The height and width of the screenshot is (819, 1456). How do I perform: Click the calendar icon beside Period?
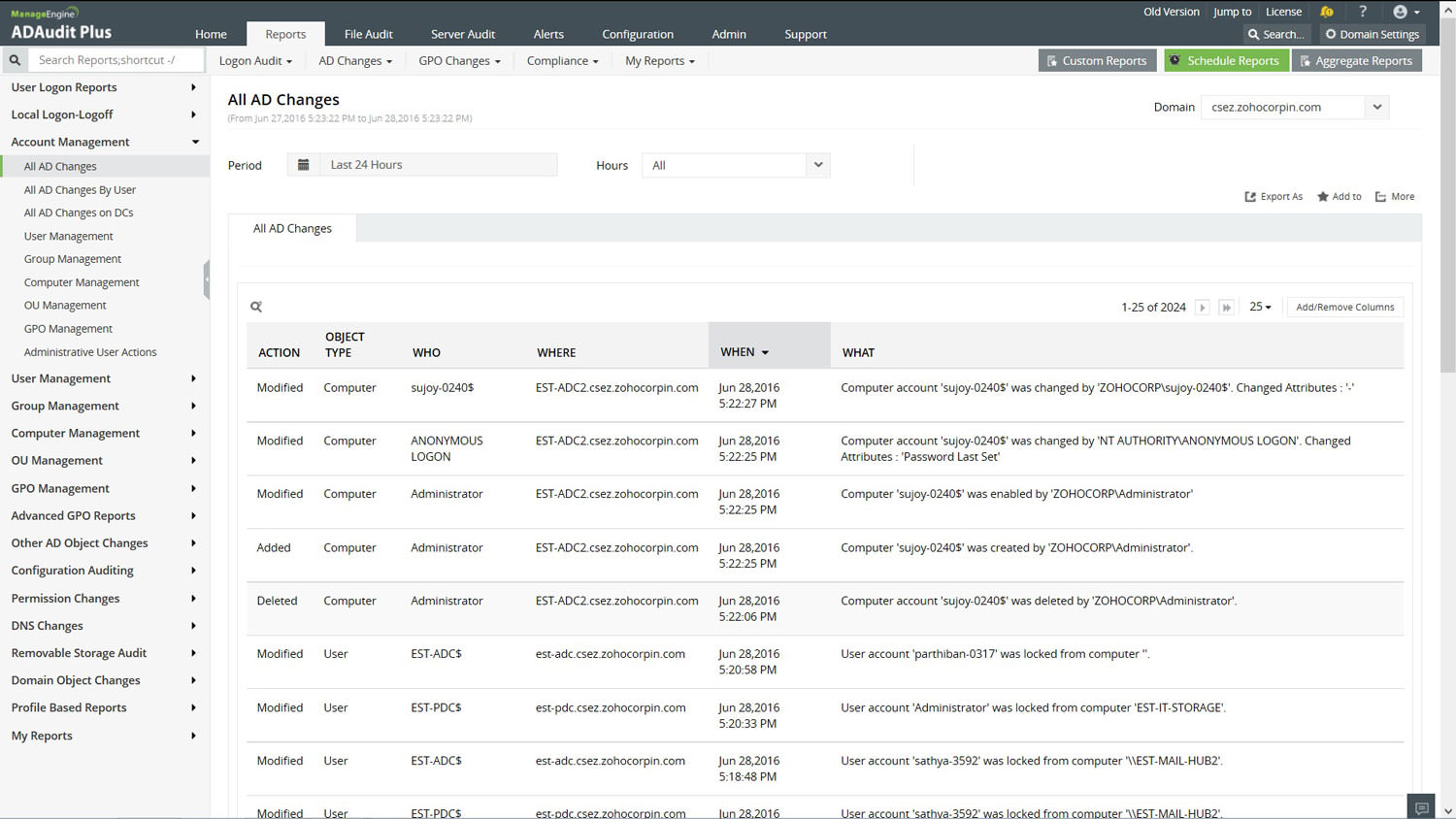click(304, 165)
